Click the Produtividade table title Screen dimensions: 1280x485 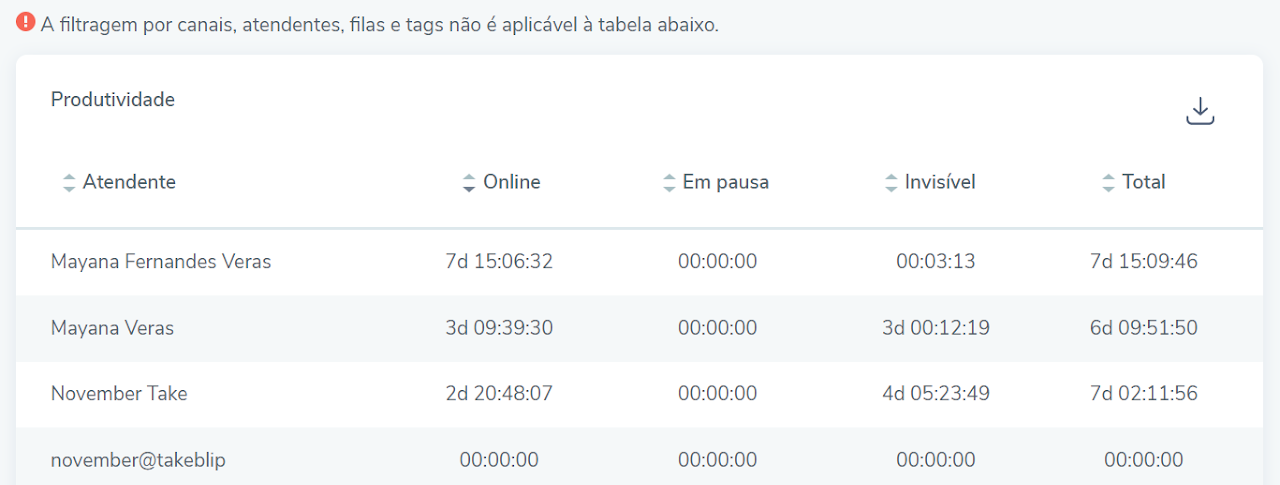tap(113, 100)
